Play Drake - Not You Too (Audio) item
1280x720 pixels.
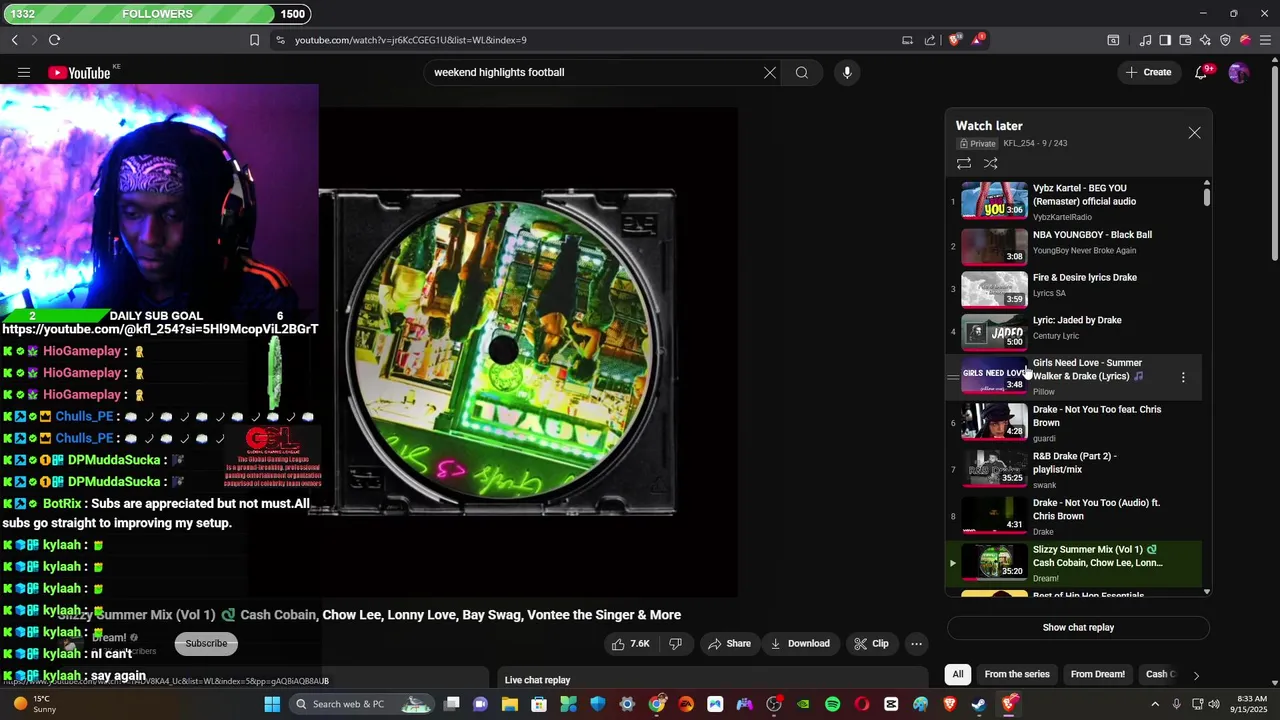(1075, 517)
